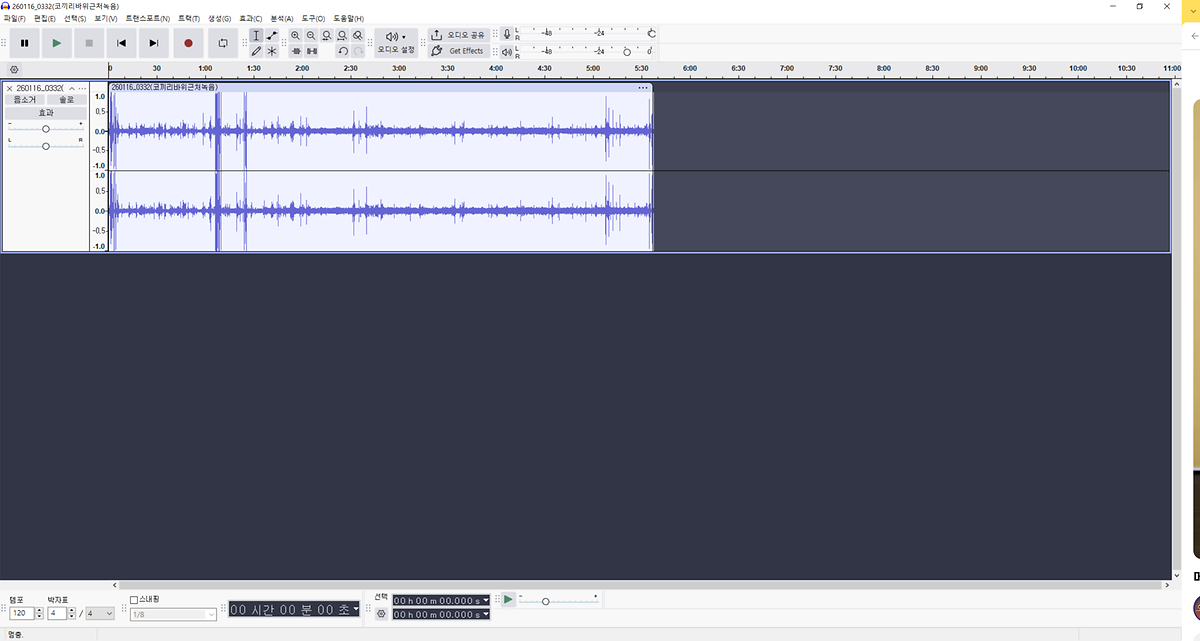Open the selection end time format dropdown
The height and width of the screenshot is (641, 1200).
(x=486, y=614)
